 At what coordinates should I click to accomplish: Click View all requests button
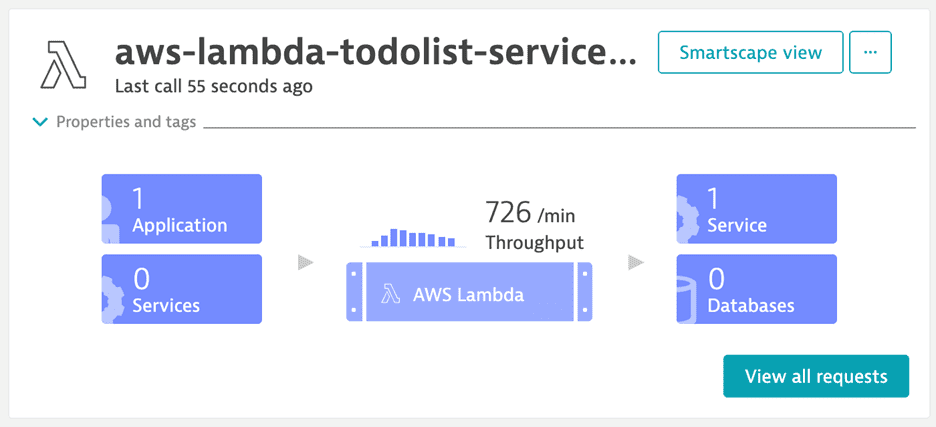(816, 376)
